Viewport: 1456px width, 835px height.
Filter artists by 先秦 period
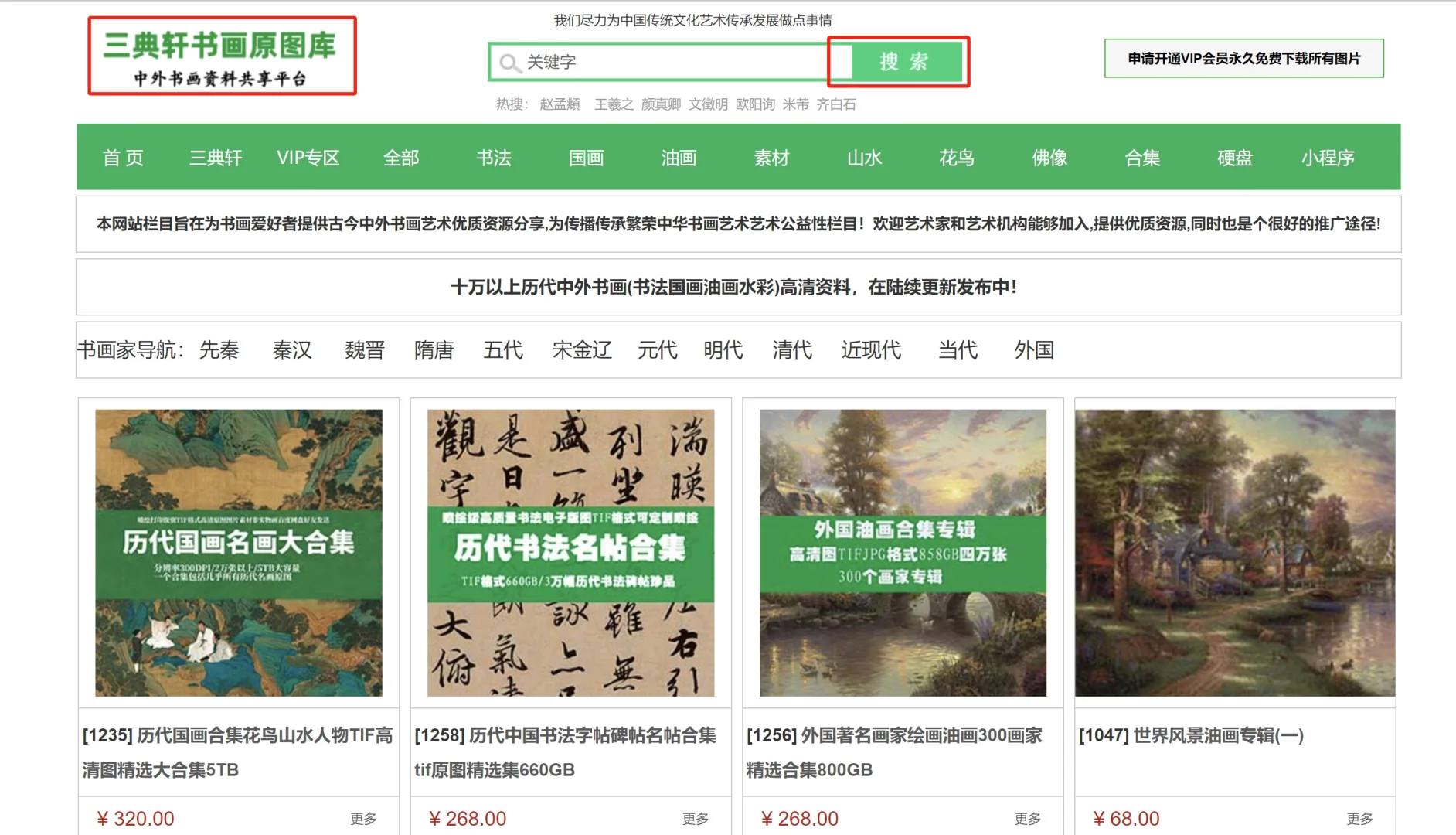[219, 350]
